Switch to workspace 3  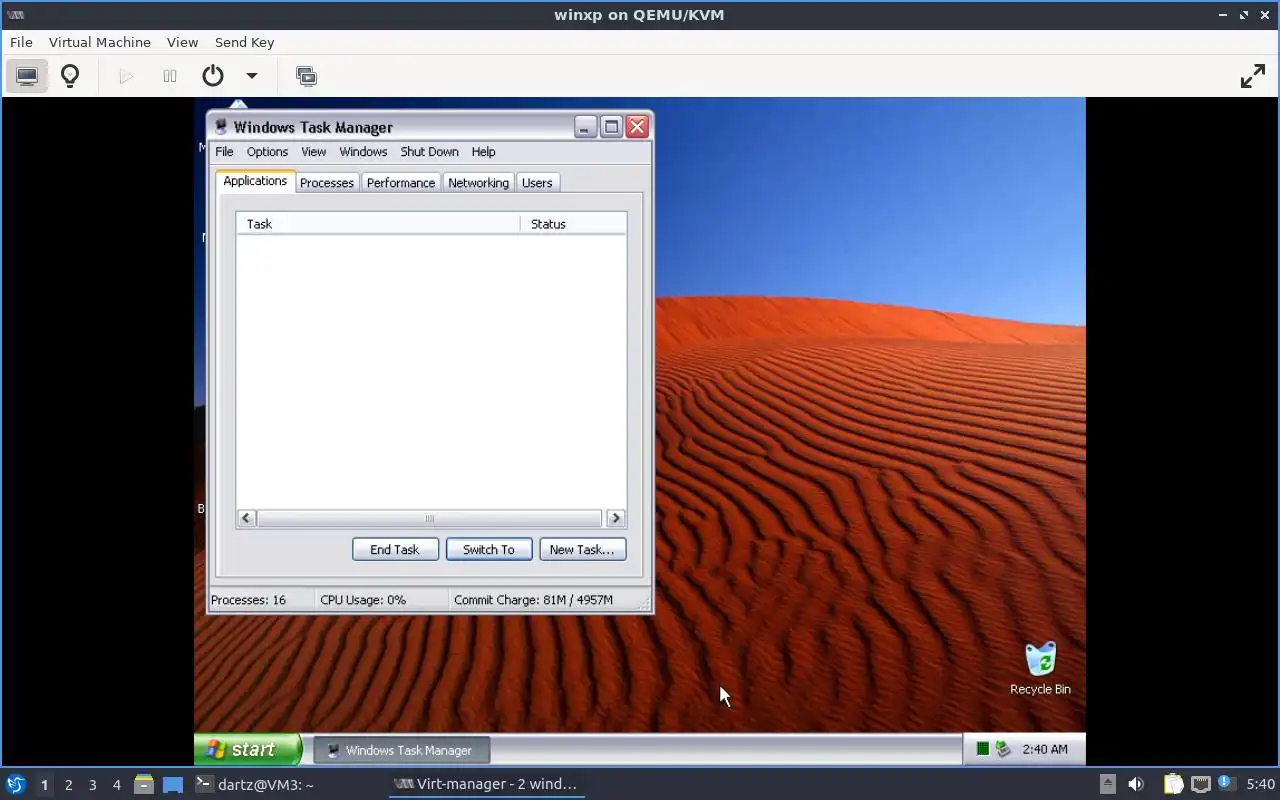pyautogui.click(x=92, y=785)
